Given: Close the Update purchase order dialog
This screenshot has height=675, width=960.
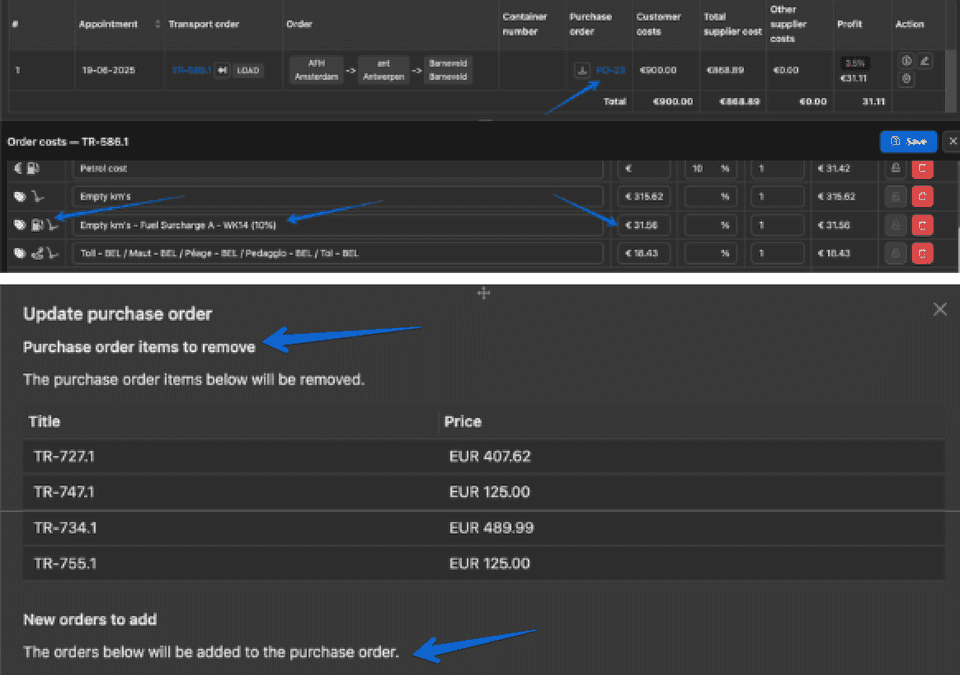Looking at the screenshot, I should pyautogui.click(x=940, y=309).
